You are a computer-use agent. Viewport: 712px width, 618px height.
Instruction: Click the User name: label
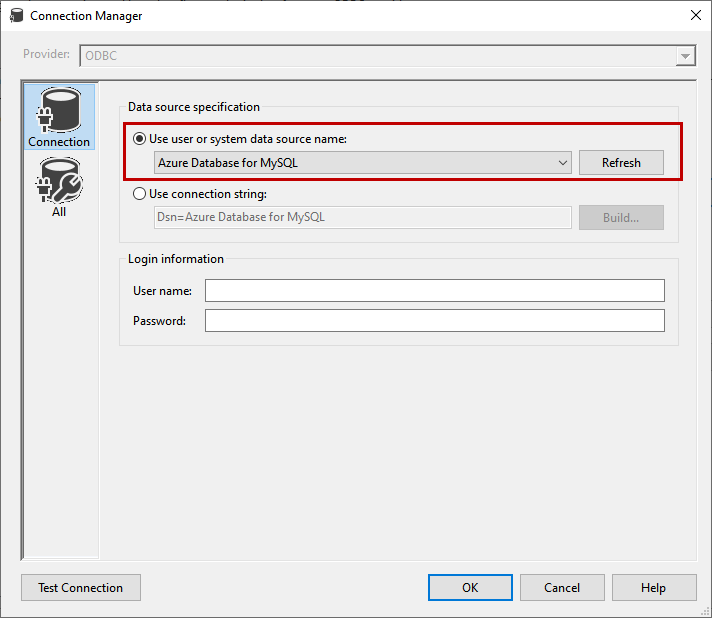162,291
